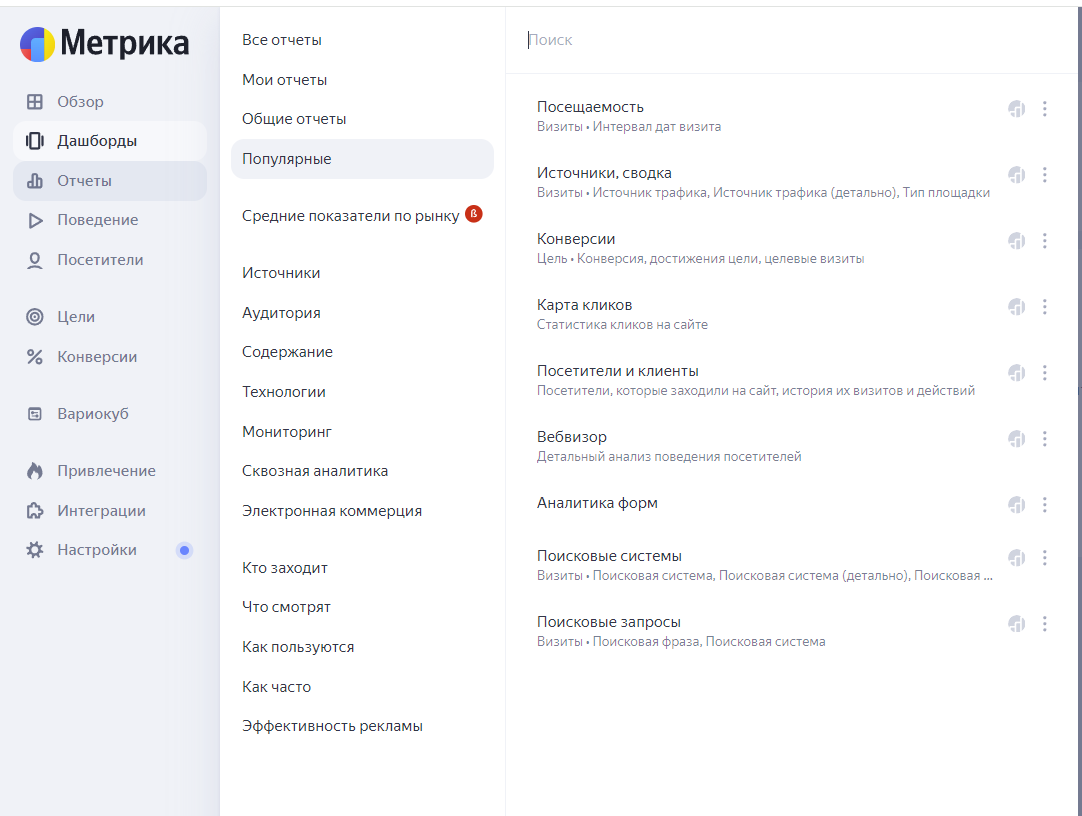The width and height of the screenshot is (1082, 816).
Task: Open more options for Поисковые запросы
Action: coord(1044,624)
